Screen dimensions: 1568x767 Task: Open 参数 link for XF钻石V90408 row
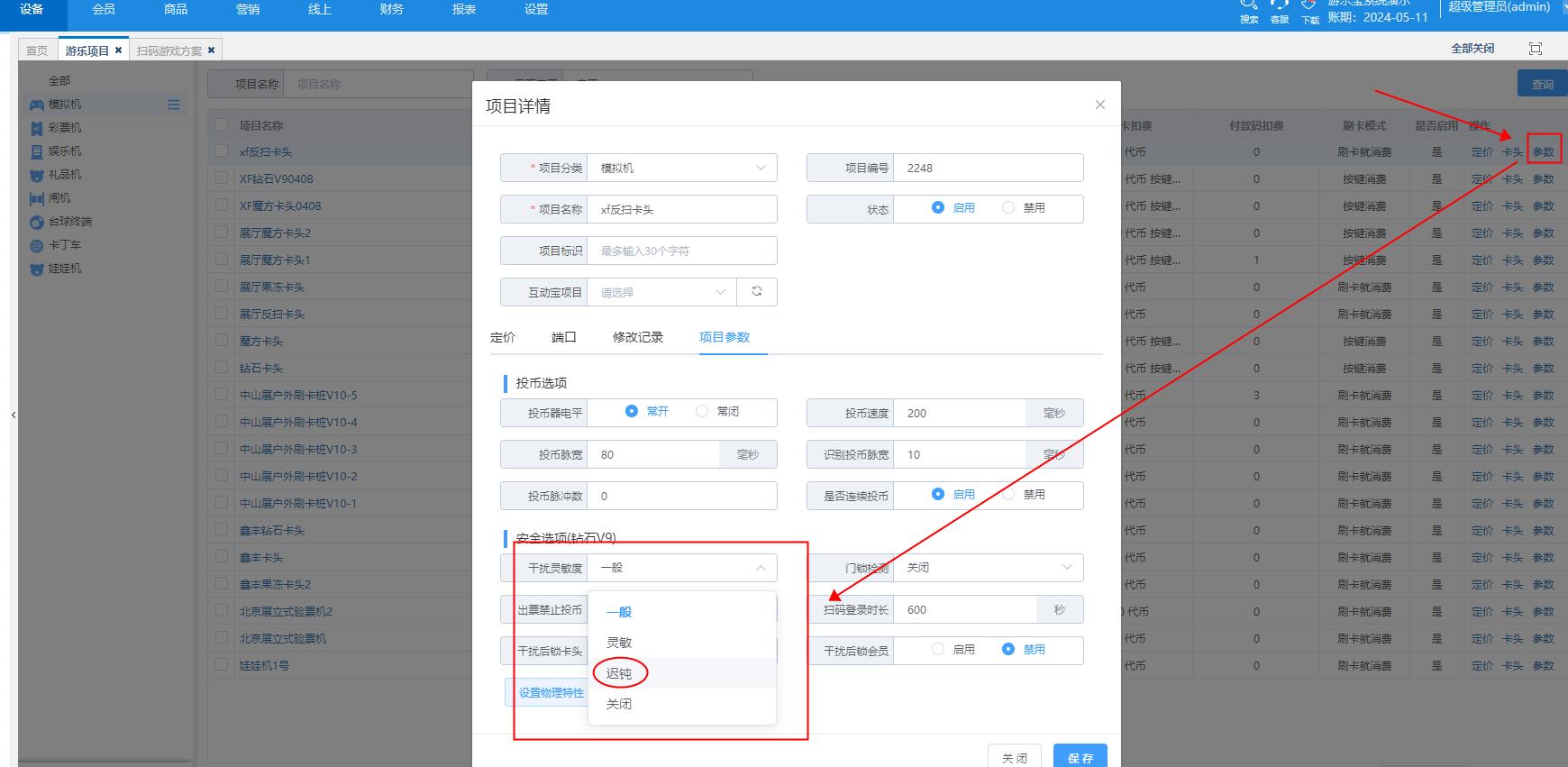1544,179
